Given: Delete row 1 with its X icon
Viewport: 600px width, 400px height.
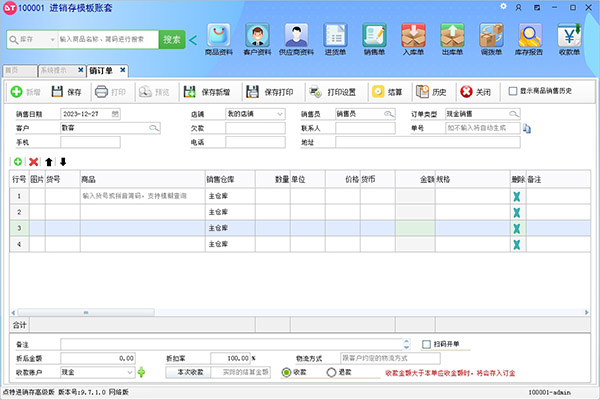Looking at the screenshot, I should point(517,196).
